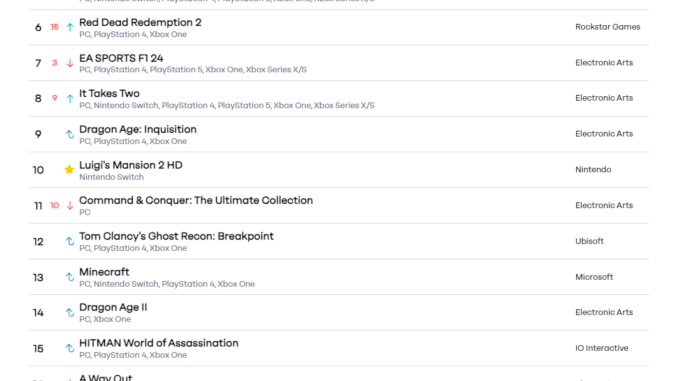
Task: Select the It Takes Two game title
Action: pyautogui.click(x=109, y=93)
